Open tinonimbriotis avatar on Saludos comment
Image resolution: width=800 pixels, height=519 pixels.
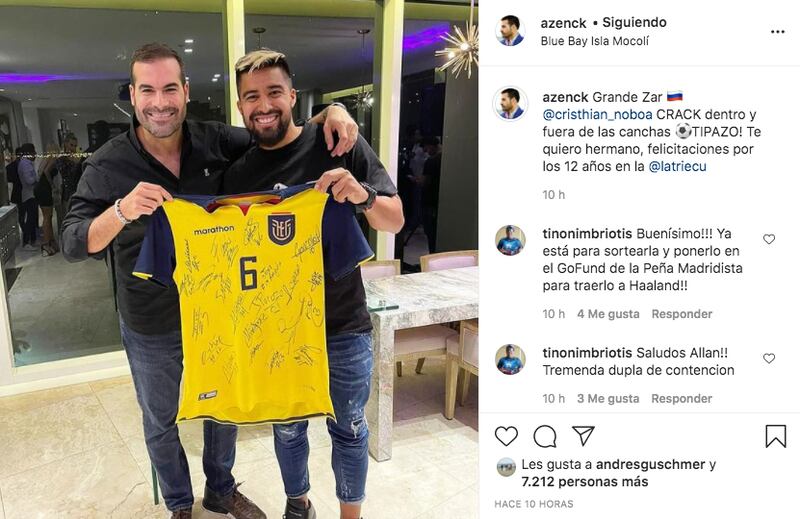pos(510,360)
